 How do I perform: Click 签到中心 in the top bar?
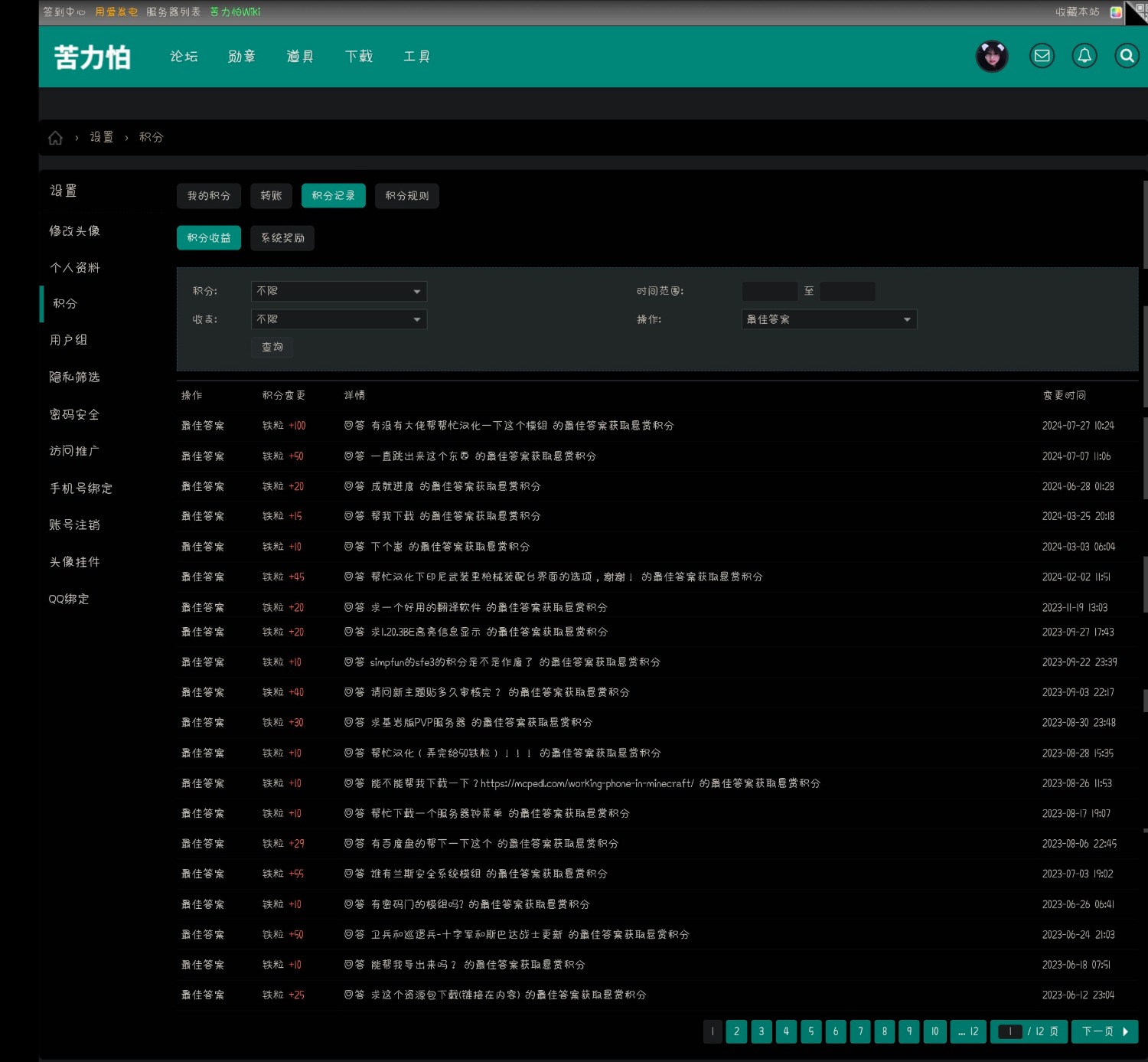pos(64,12)
